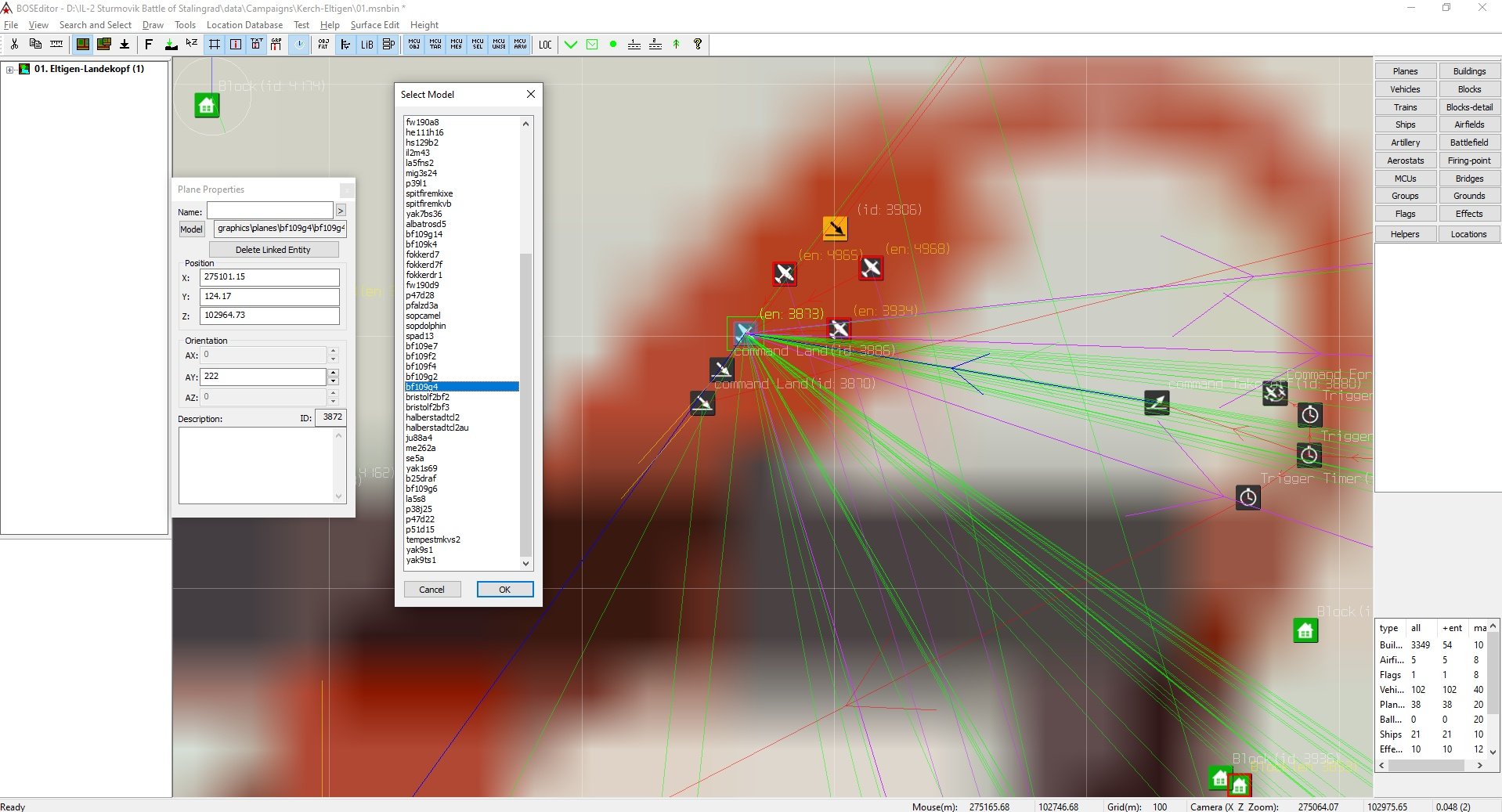Toggle the MCU TAR target links icon
Viewport: 1502px width, 812px height.
[435, 45]
